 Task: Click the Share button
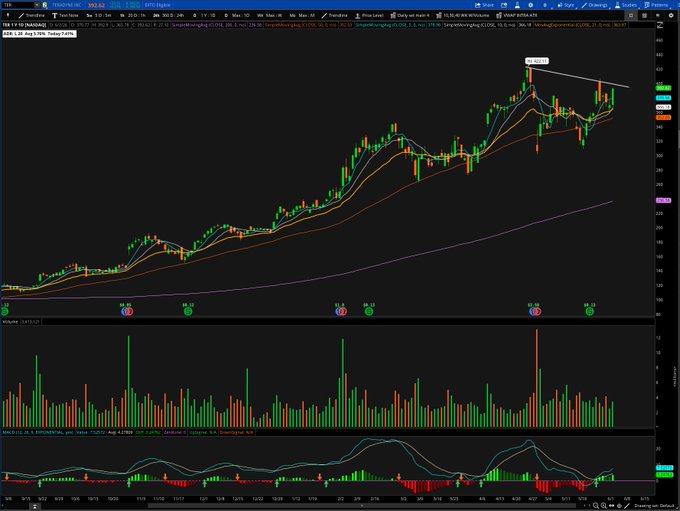click(x=484, y=5)
